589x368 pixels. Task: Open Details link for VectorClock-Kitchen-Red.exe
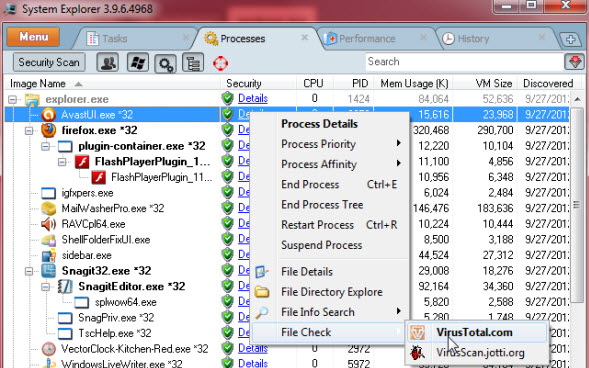pyautogui.click(x=253, y=348)
